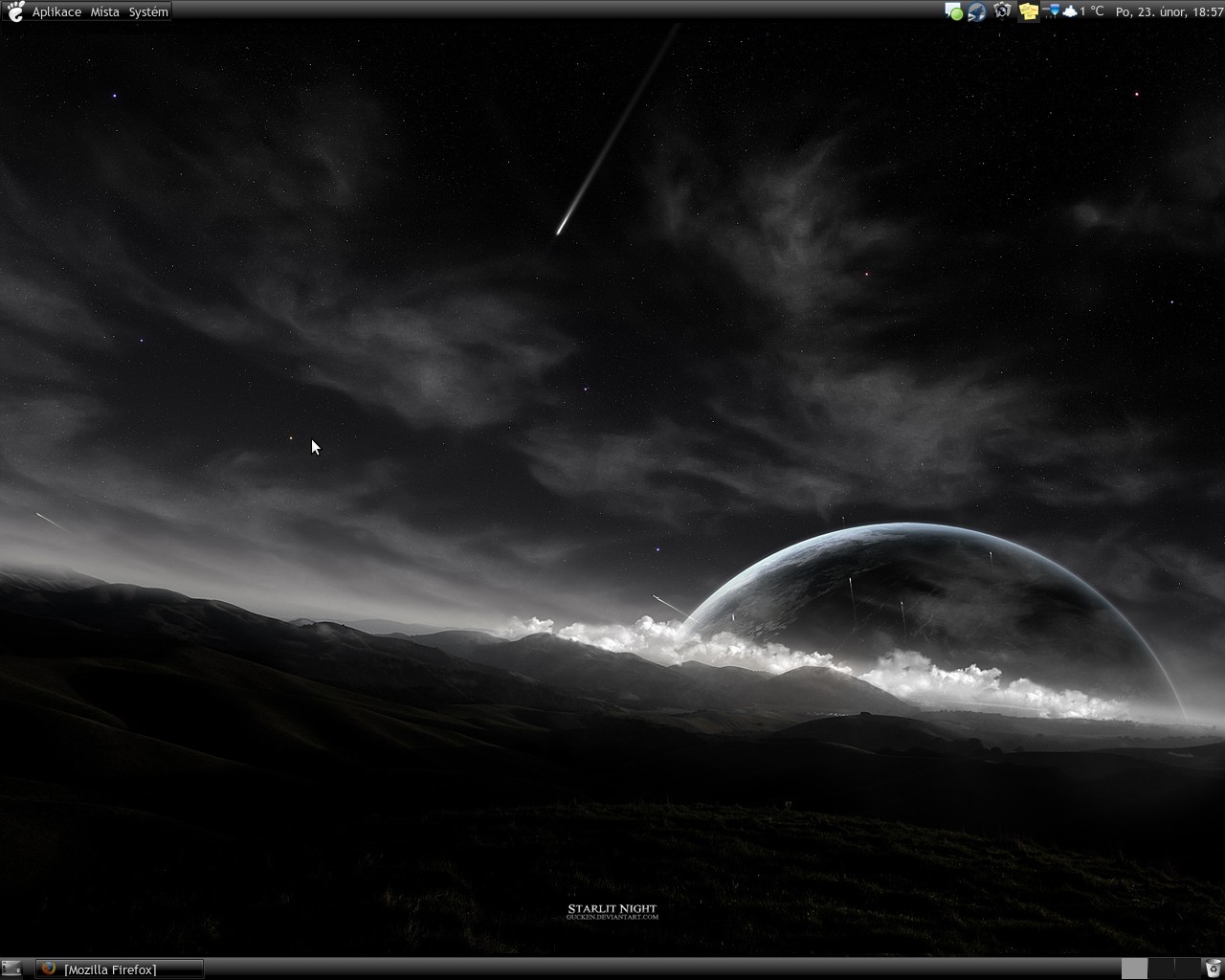This screenshot has width=1225, height=980.
Task: Switch to the second workspace
Action: coord(1160,969)
